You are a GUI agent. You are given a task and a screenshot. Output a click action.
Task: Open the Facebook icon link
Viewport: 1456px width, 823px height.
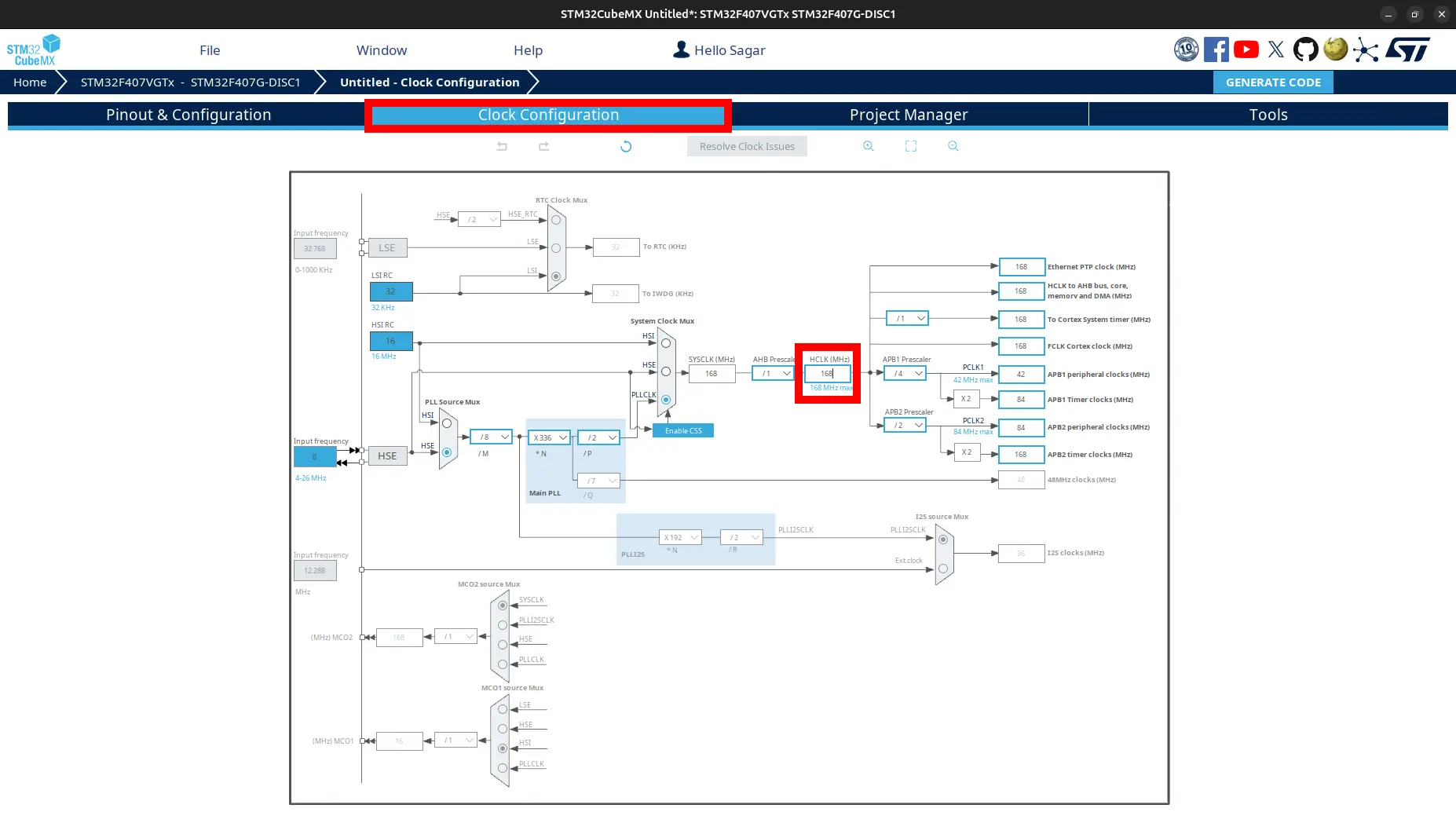point(1216,49)
